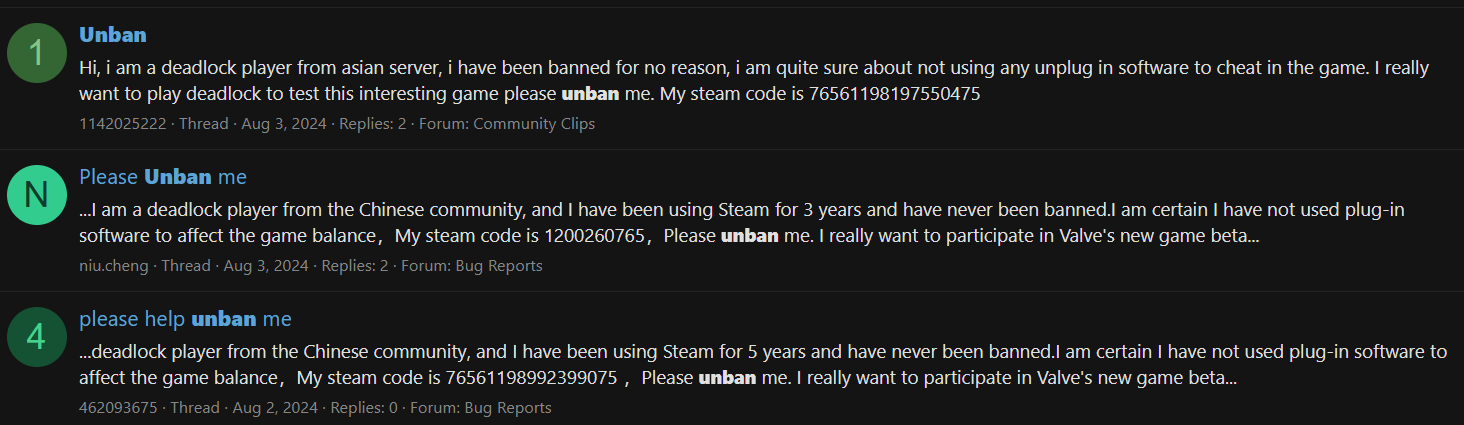This screenshot has width=1464, height=425.
Task: Click the Aug 3, 2024 date on niu.cheng's thread
Action: (266, 266)
